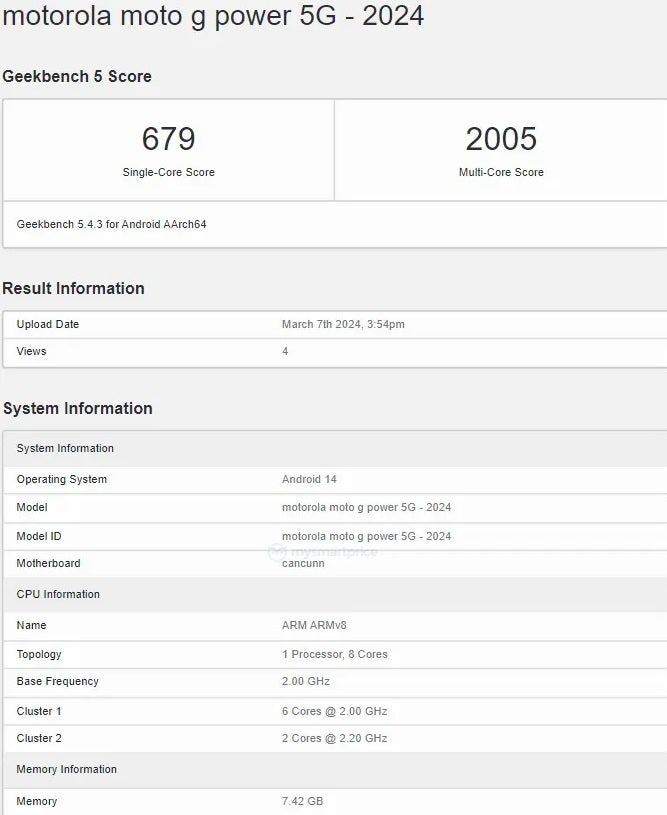Viewport: 667px width, 815px height.
Task: Click the Single-Core Score label
Action: (168, 172)
